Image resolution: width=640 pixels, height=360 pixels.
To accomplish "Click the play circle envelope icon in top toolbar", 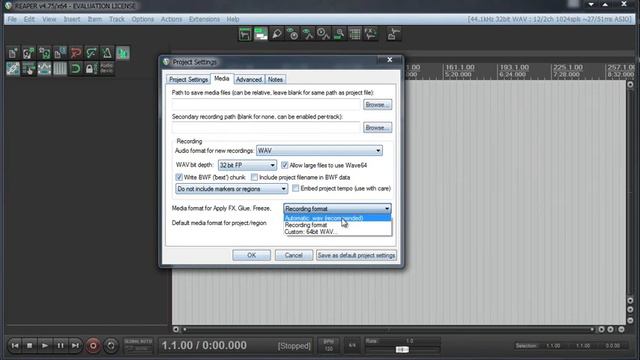I will (323, 34).
